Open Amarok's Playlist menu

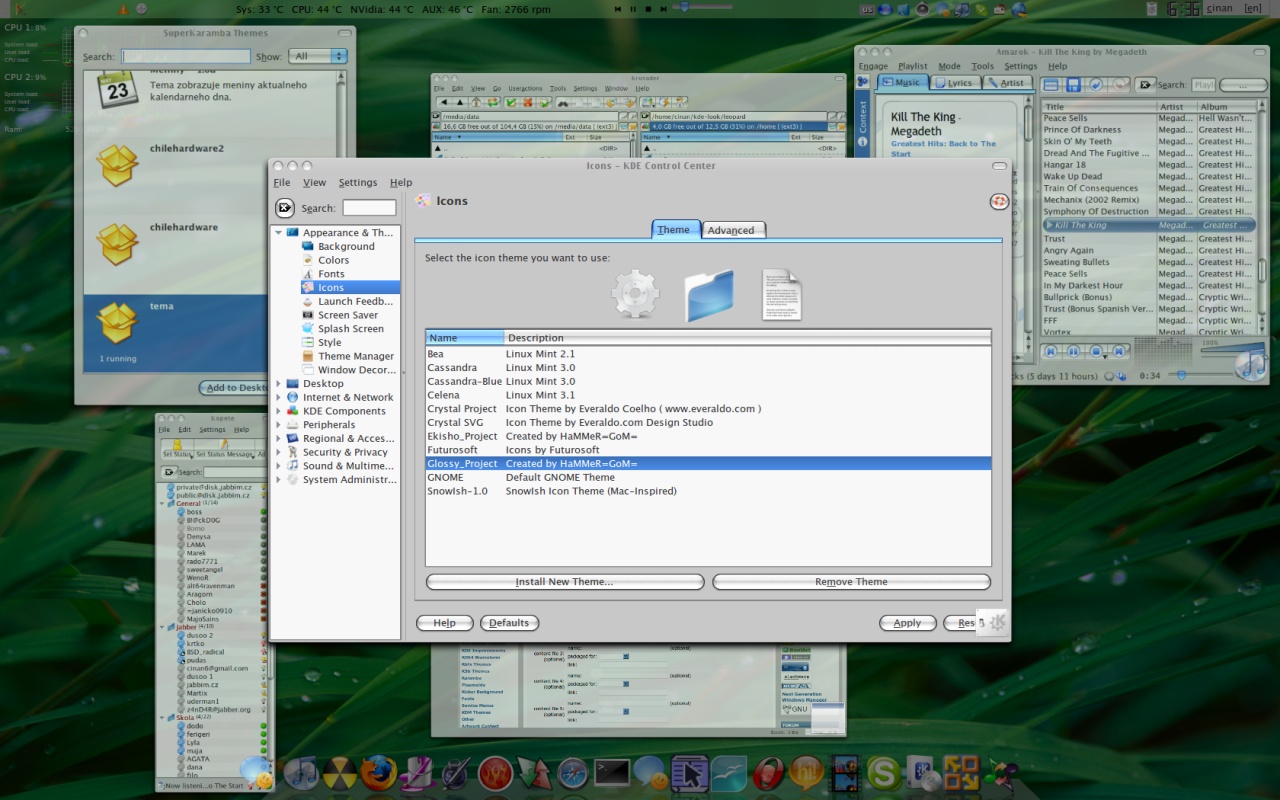tap(912, 66)
